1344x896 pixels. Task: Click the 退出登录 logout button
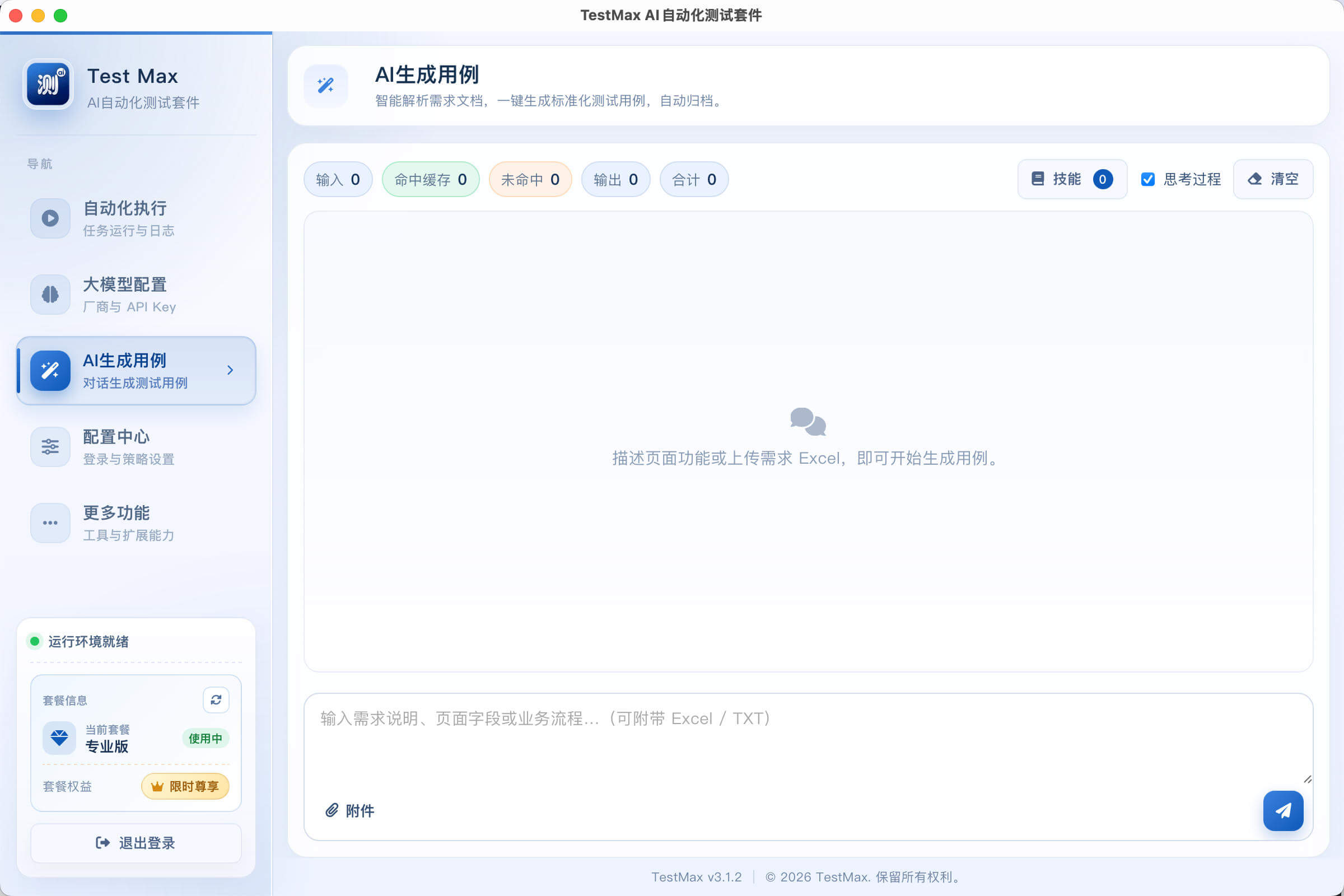click(136, 843)
